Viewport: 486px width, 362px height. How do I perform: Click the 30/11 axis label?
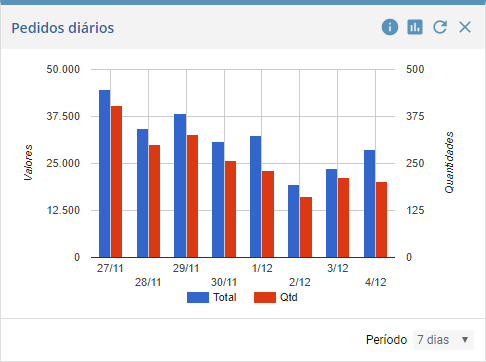224,282
